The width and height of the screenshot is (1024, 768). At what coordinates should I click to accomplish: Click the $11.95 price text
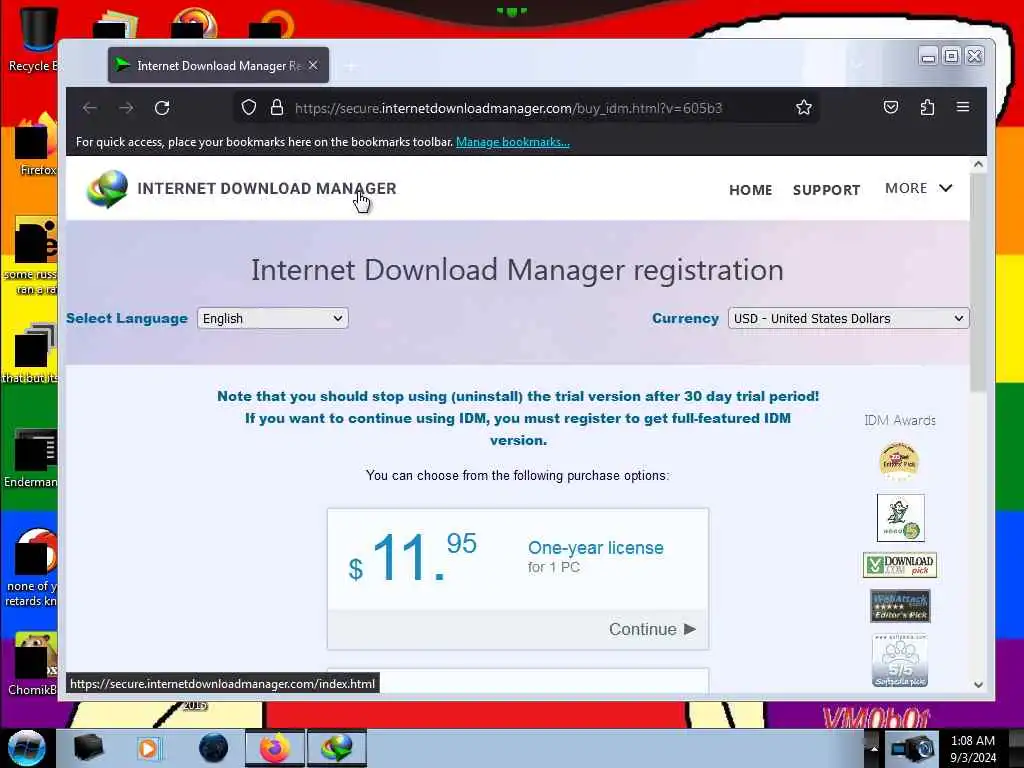[x=413, y=557]
